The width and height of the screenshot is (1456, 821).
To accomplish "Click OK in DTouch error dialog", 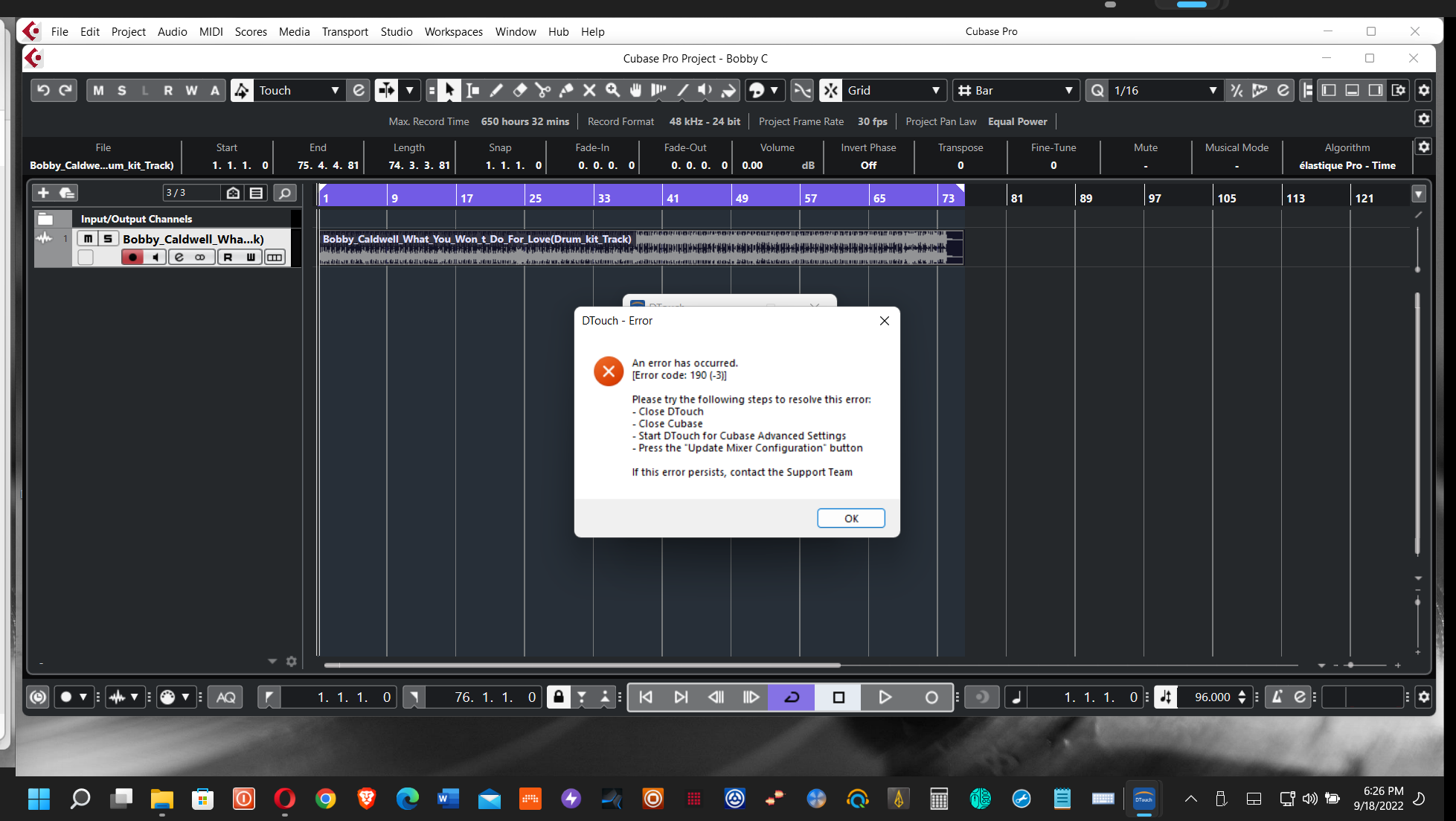I will coord(851,518).
